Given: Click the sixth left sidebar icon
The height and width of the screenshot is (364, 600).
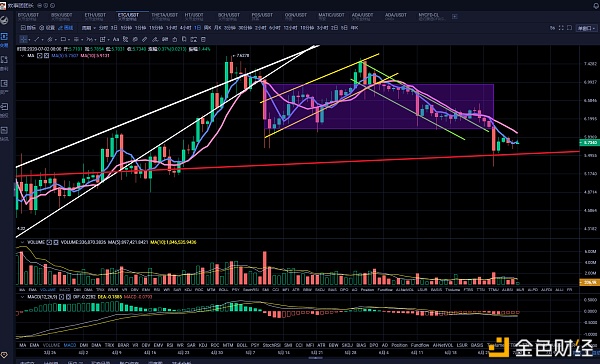Looking at the screenshot, I should click(x=4, y=131).
